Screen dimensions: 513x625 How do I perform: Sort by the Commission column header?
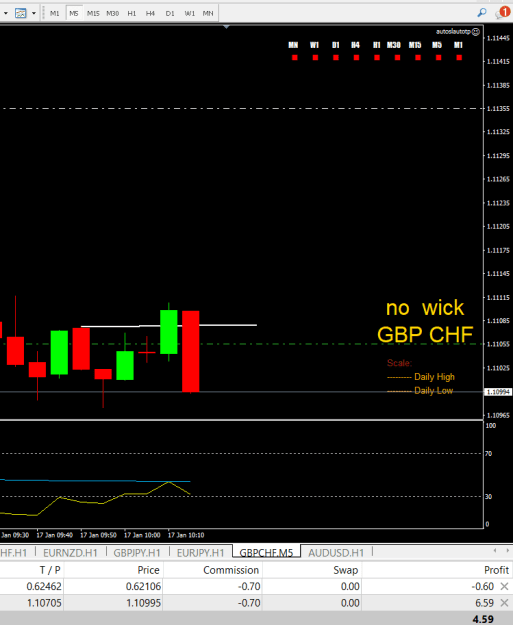tap(213, 570)
